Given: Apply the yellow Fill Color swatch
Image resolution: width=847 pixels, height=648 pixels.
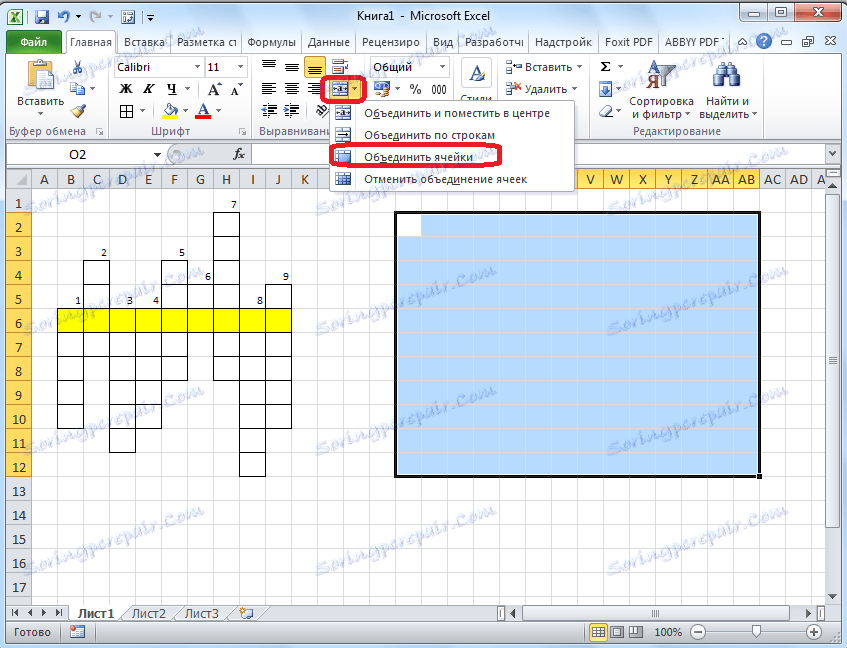Looking at the screenshot, I should click(170, 111).
